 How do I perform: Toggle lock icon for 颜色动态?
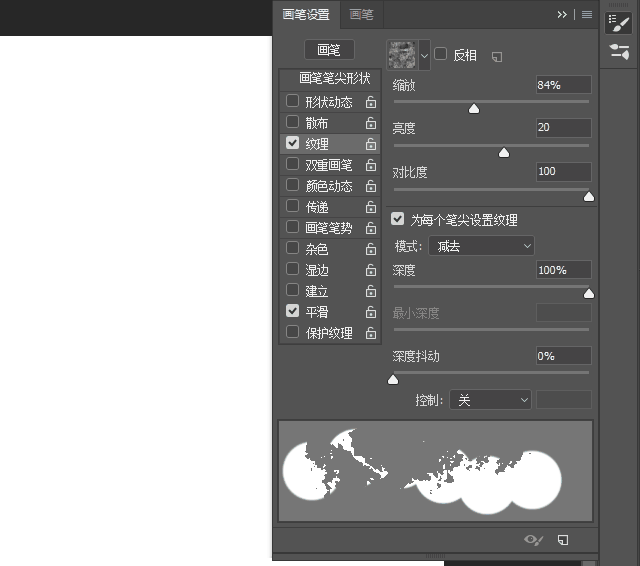tap(371, 186)
